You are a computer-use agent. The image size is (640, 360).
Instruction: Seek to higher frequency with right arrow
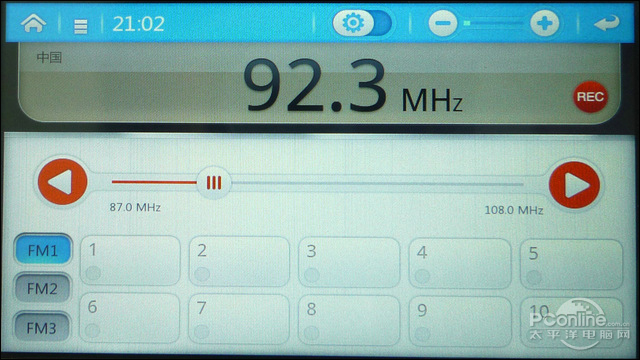[x=574, y=184]
